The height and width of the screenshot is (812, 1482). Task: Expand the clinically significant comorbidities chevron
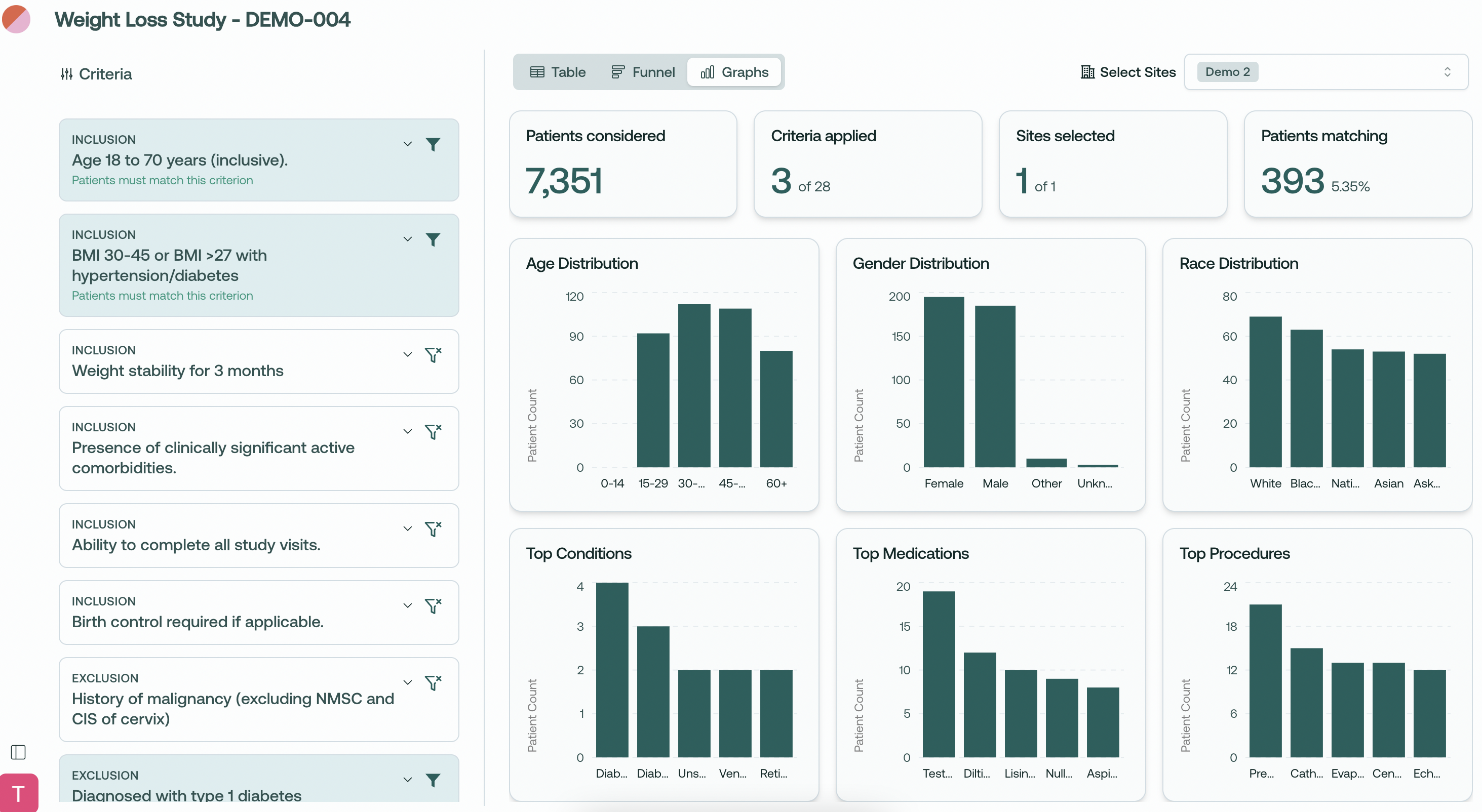[x=407, y=431]
